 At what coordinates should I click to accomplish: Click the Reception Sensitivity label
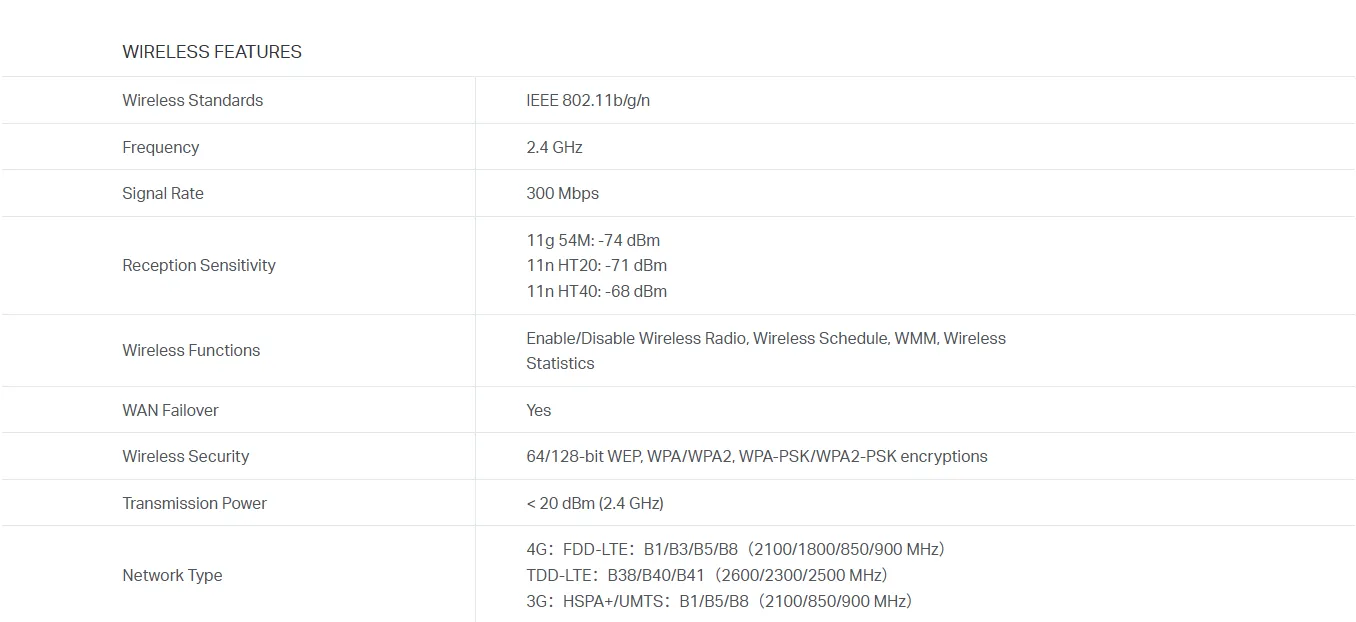[199, 265]
